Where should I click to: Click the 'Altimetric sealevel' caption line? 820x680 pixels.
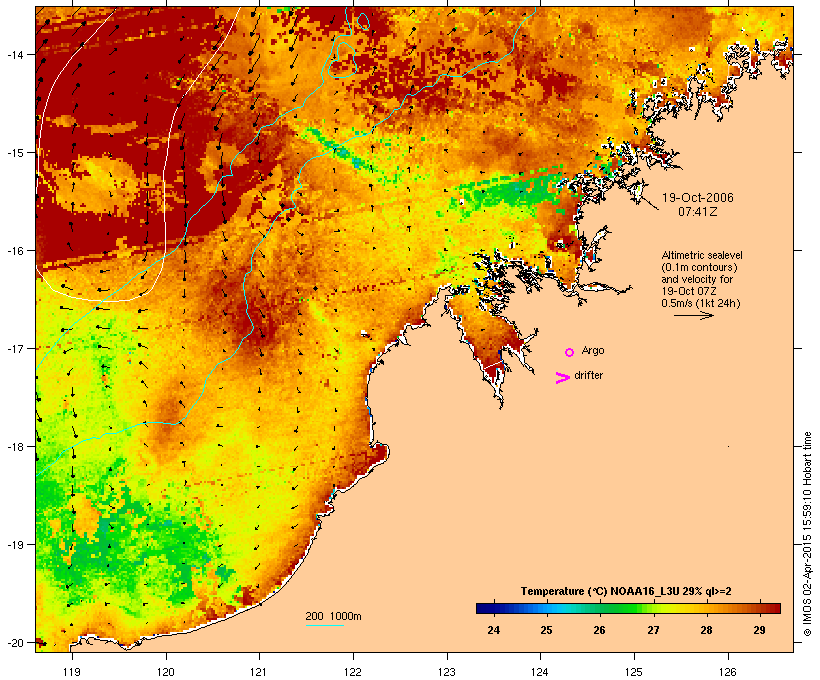coord(702,255)
